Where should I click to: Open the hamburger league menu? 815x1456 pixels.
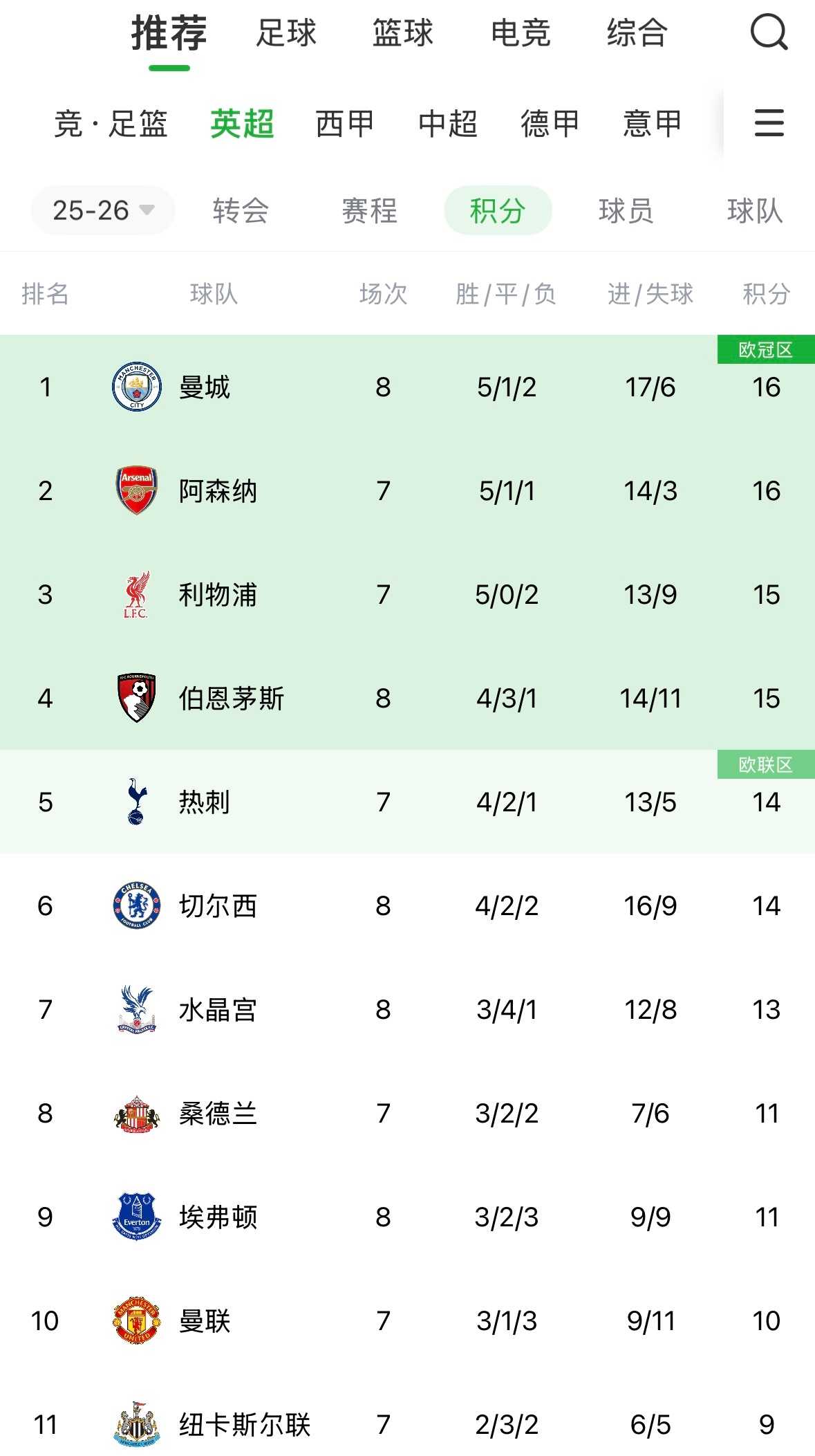[x=769, y=123]
